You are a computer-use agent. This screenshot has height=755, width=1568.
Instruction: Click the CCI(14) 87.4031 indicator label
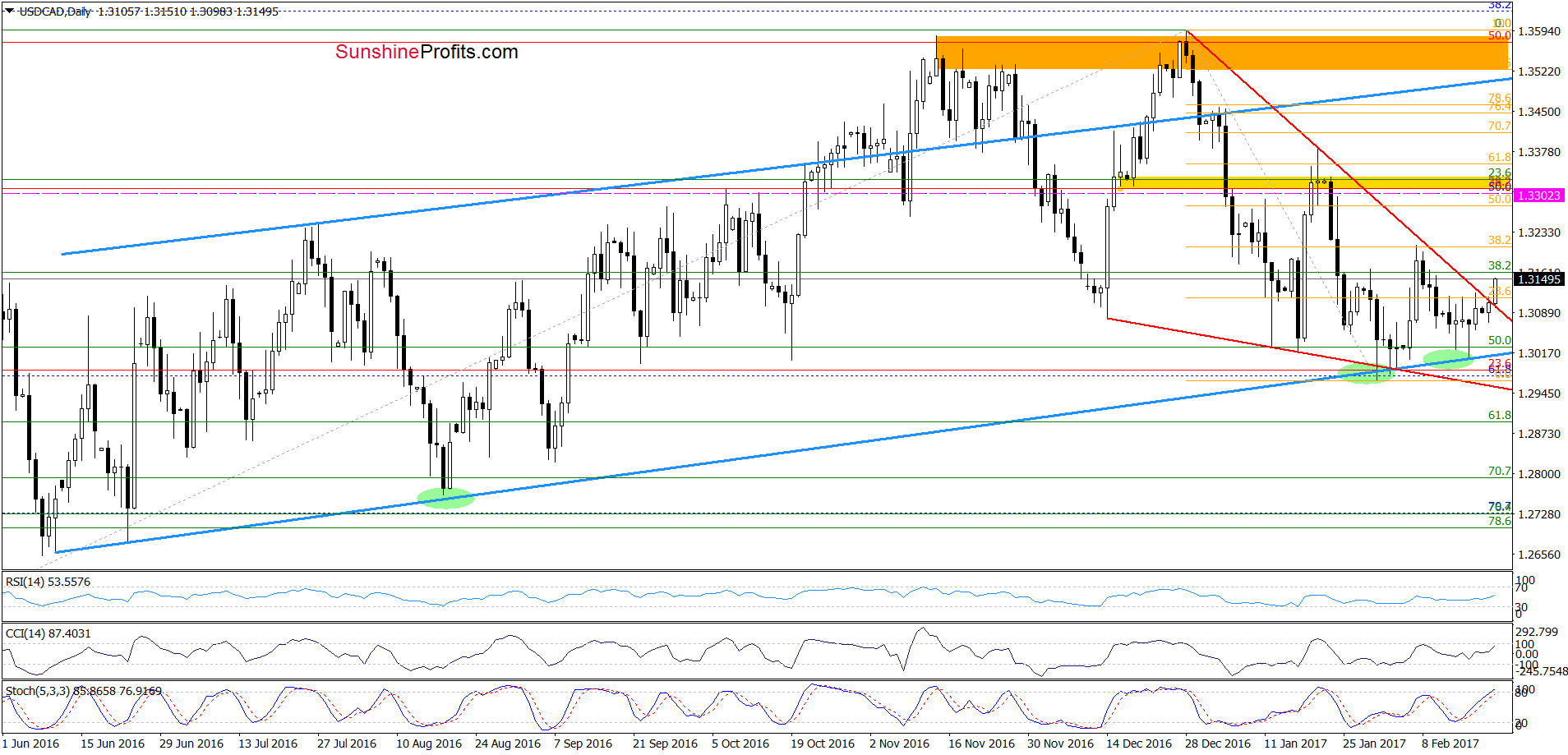pyautogui.click(x=48, y=633)
